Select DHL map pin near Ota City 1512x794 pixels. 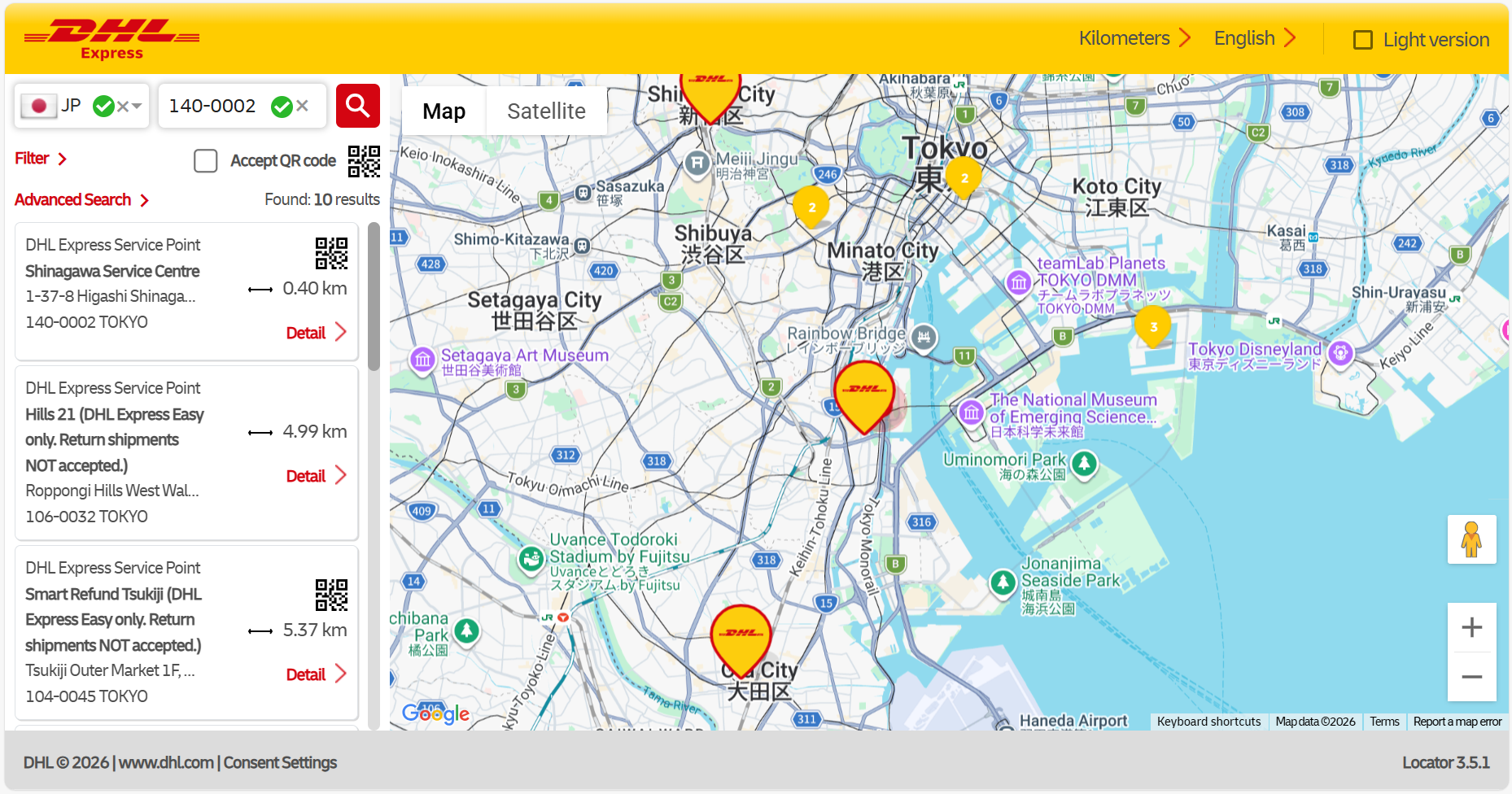pyautogui.click(x=741, y=638)
